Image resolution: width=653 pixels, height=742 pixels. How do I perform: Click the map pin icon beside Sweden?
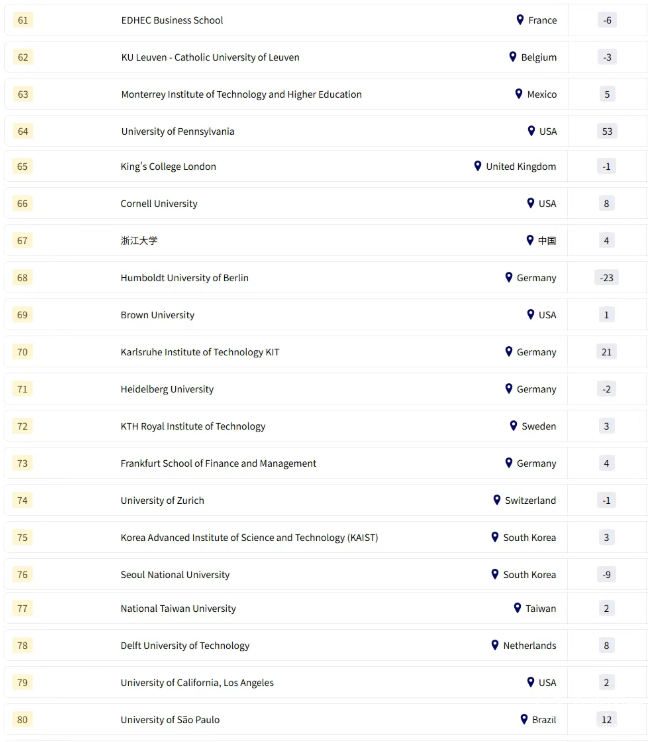coord(514,426)
